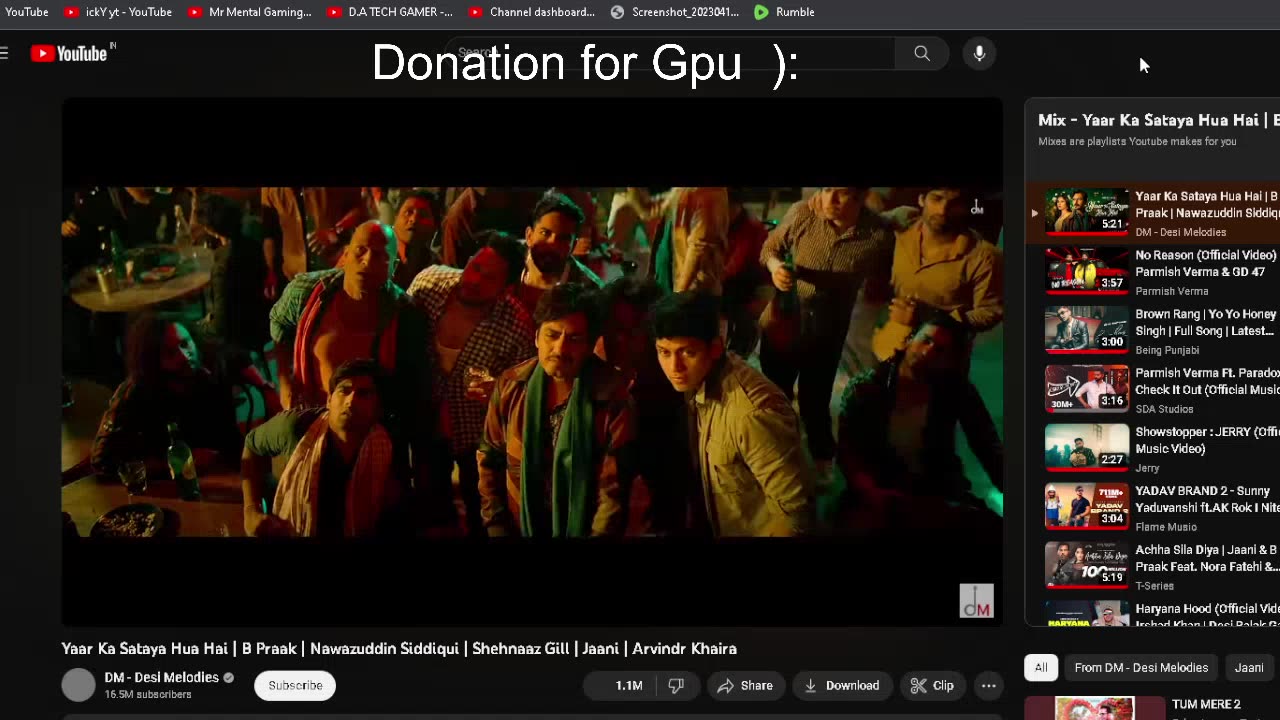Open DM - Desi Melodies channel avatar
Image resolution: width=1280 pixels, height=720 pixels.
78,685
